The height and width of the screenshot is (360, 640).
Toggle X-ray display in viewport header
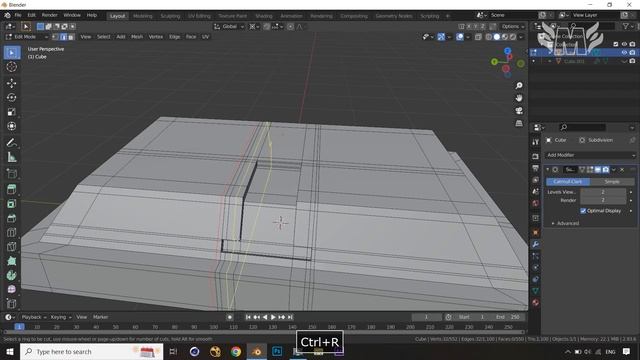[478, 37]
